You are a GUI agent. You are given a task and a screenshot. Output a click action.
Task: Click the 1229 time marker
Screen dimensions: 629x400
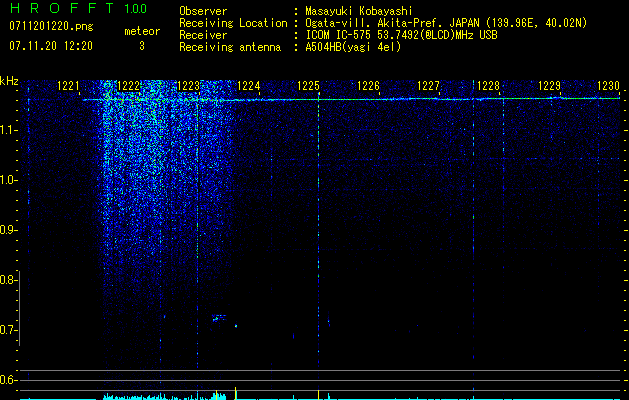(x=549, y=86)
